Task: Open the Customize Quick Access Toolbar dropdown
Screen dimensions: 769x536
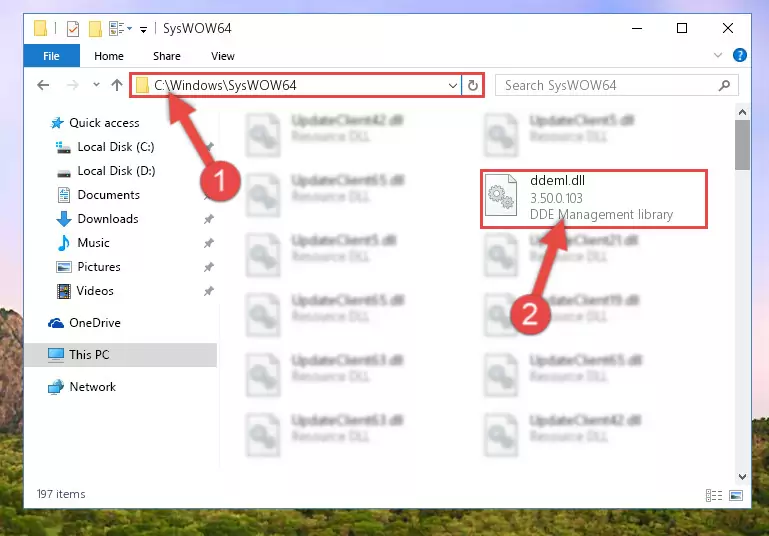Action: coord(143,30)
